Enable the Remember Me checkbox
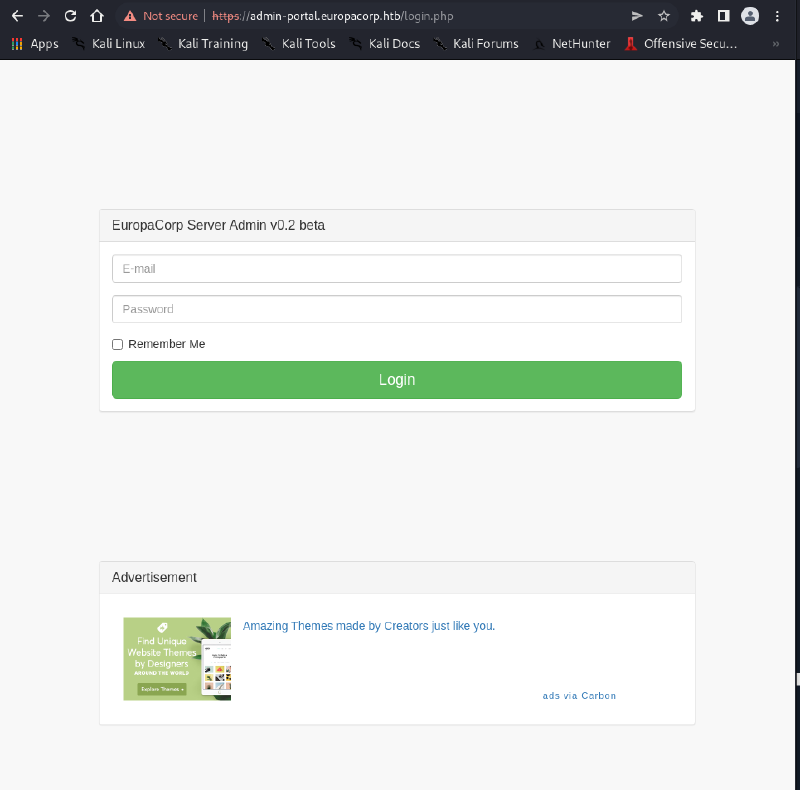The height and width of the screenshot is (790, 800). pyautogui.click(x=117, y=344)
